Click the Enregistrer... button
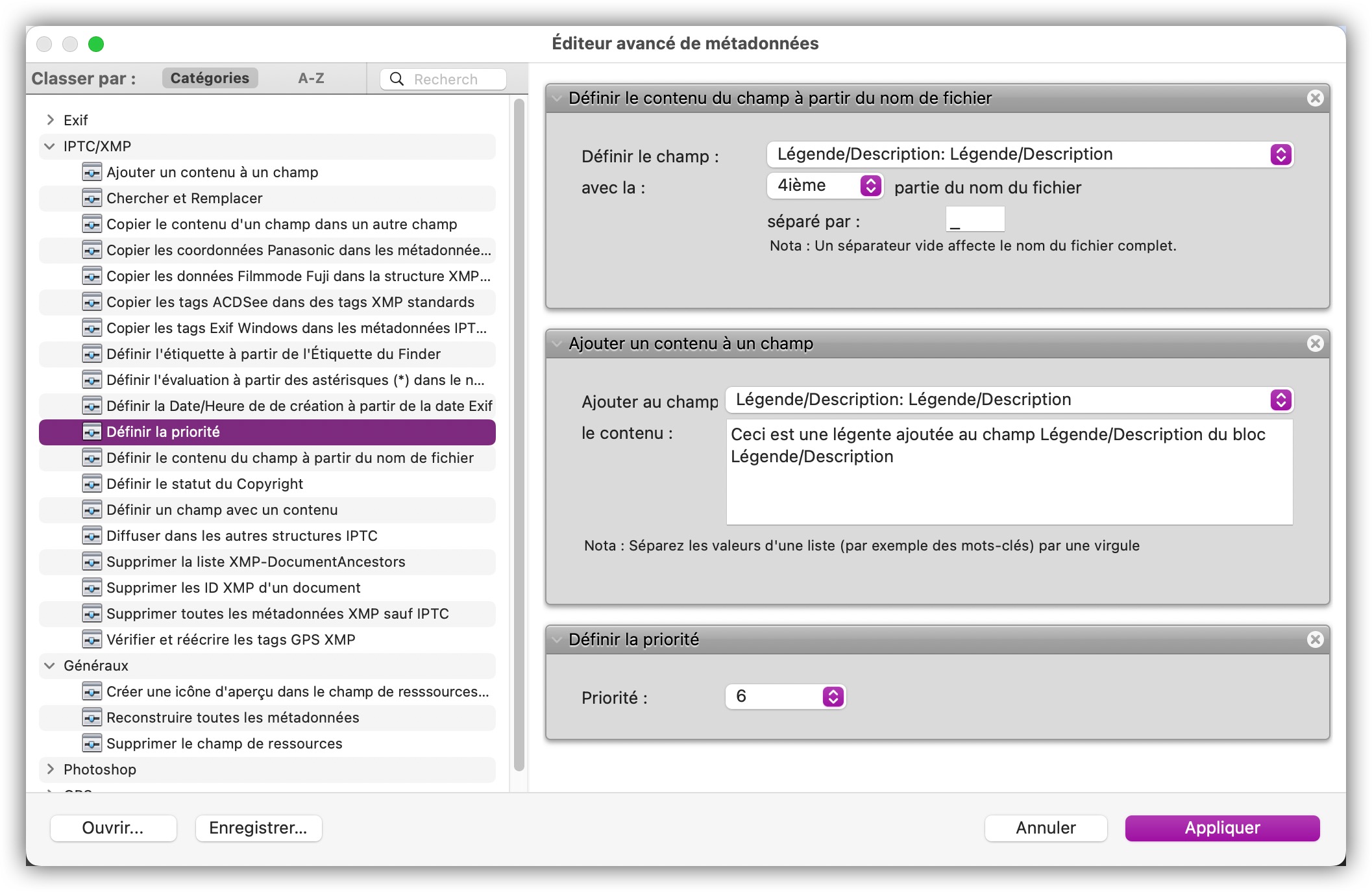The width and height of the screenshot is (1372, 892). (258, 828)
